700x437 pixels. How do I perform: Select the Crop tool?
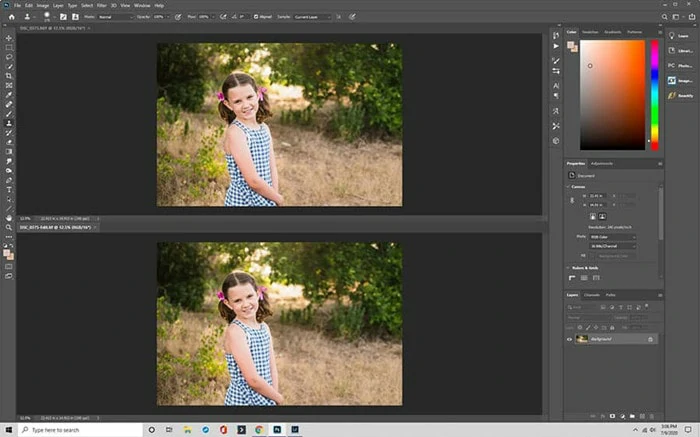click(9, 76)
